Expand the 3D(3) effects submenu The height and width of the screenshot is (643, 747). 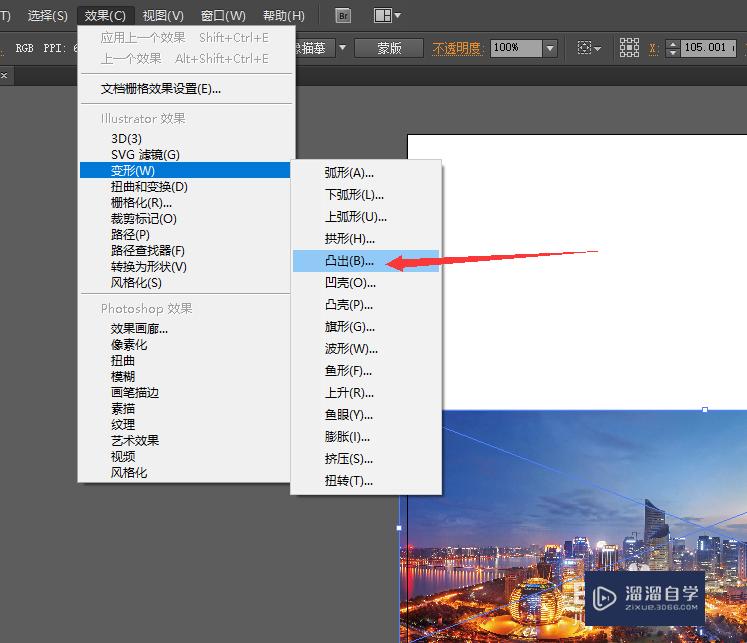pos(126,139)
